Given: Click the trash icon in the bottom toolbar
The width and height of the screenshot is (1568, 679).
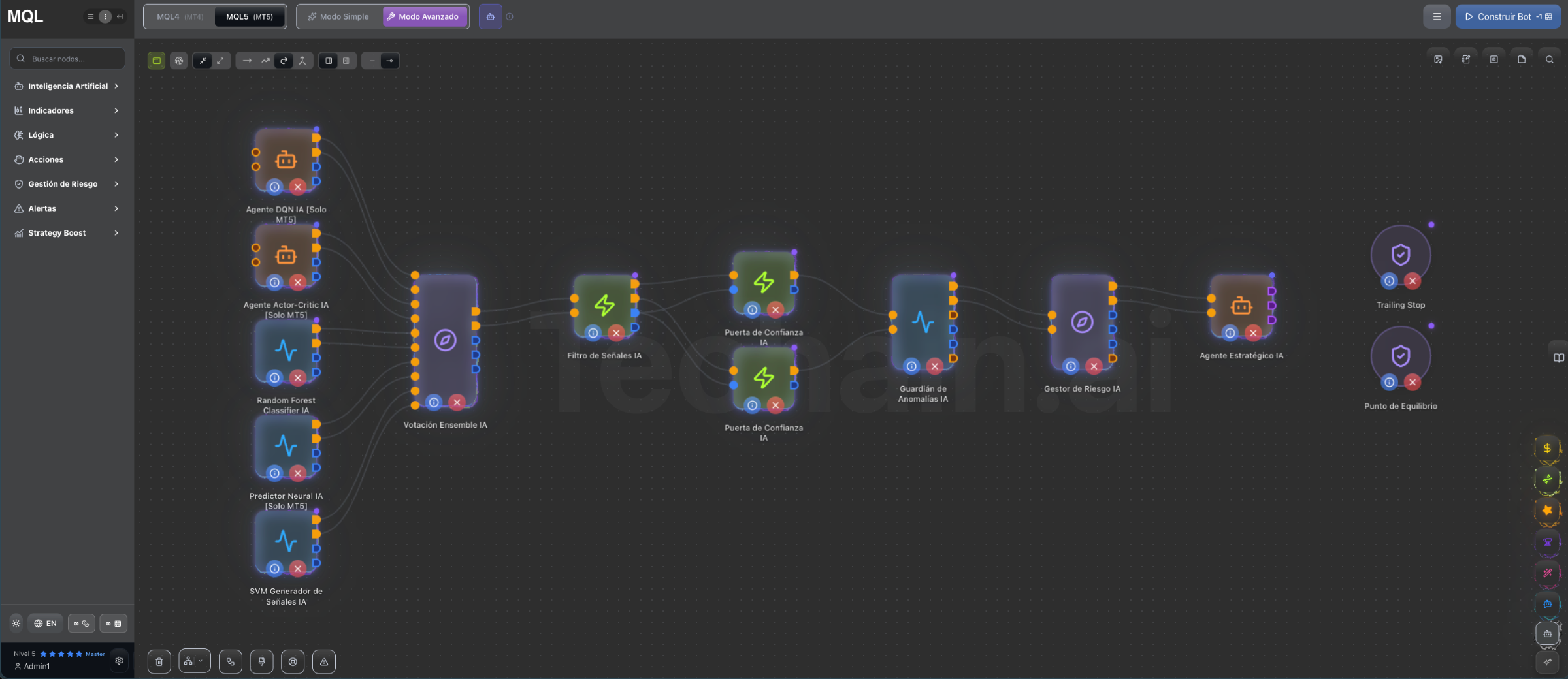Looking at the screenshot, I should point(159,661).
